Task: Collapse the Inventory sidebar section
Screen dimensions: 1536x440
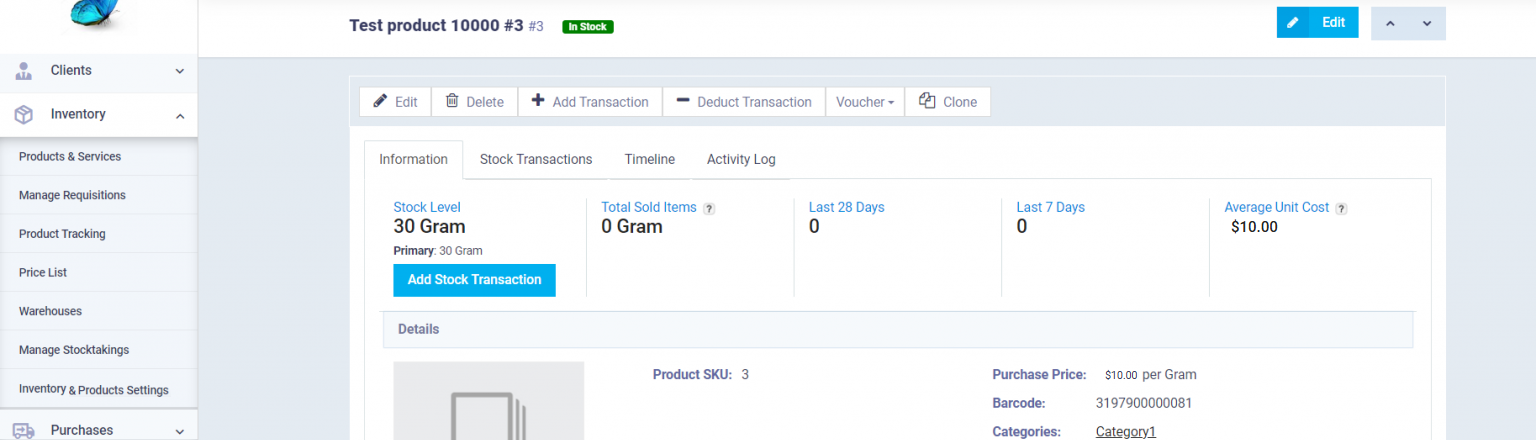Action: click(x=180, y=116)
